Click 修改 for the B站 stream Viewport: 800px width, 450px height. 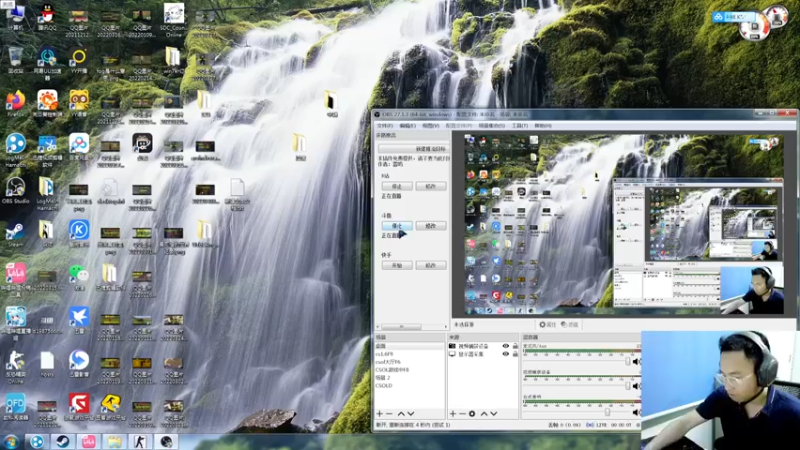pos(431,186)
